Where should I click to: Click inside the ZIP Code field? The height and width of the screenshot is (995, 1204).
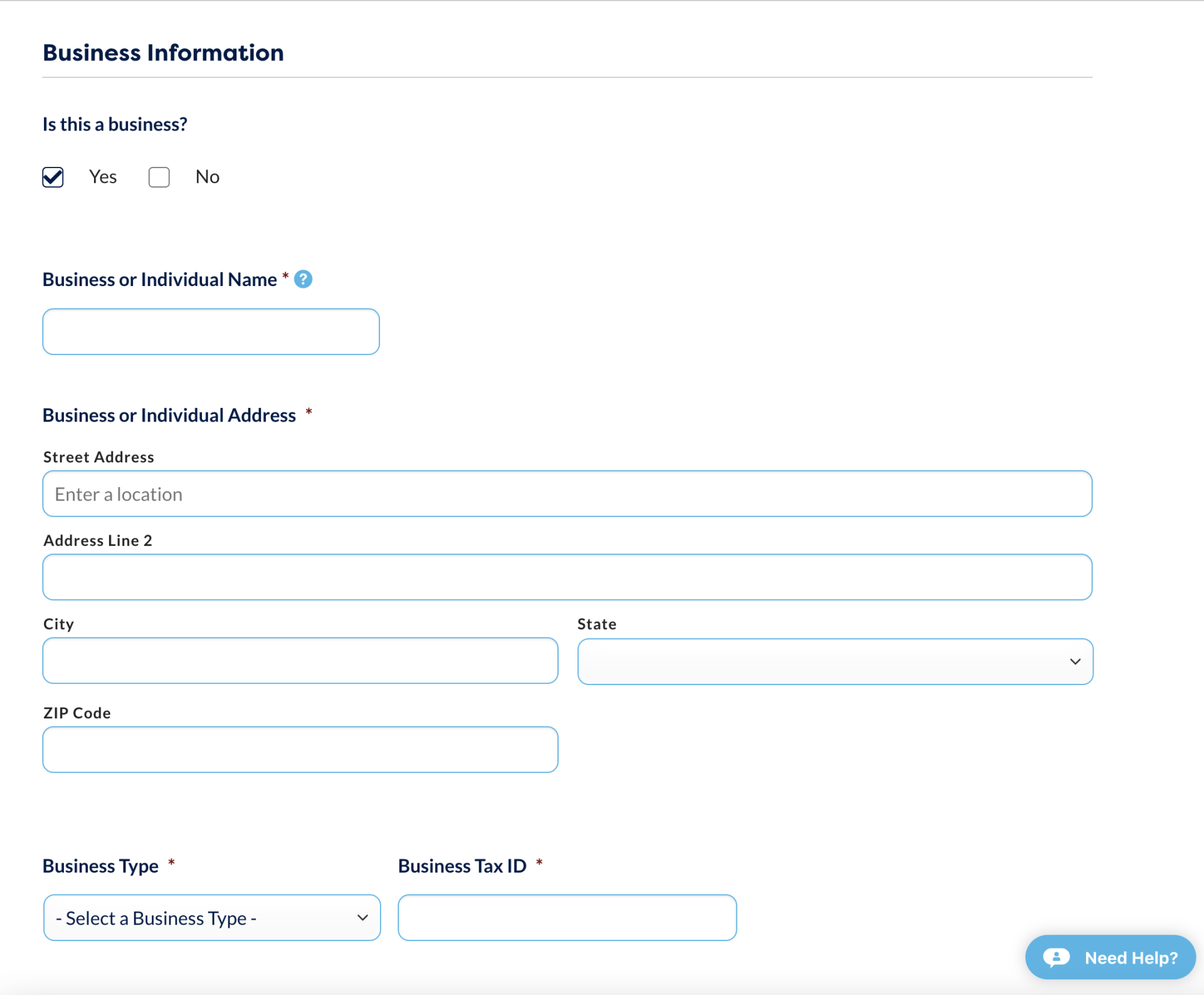300,749
